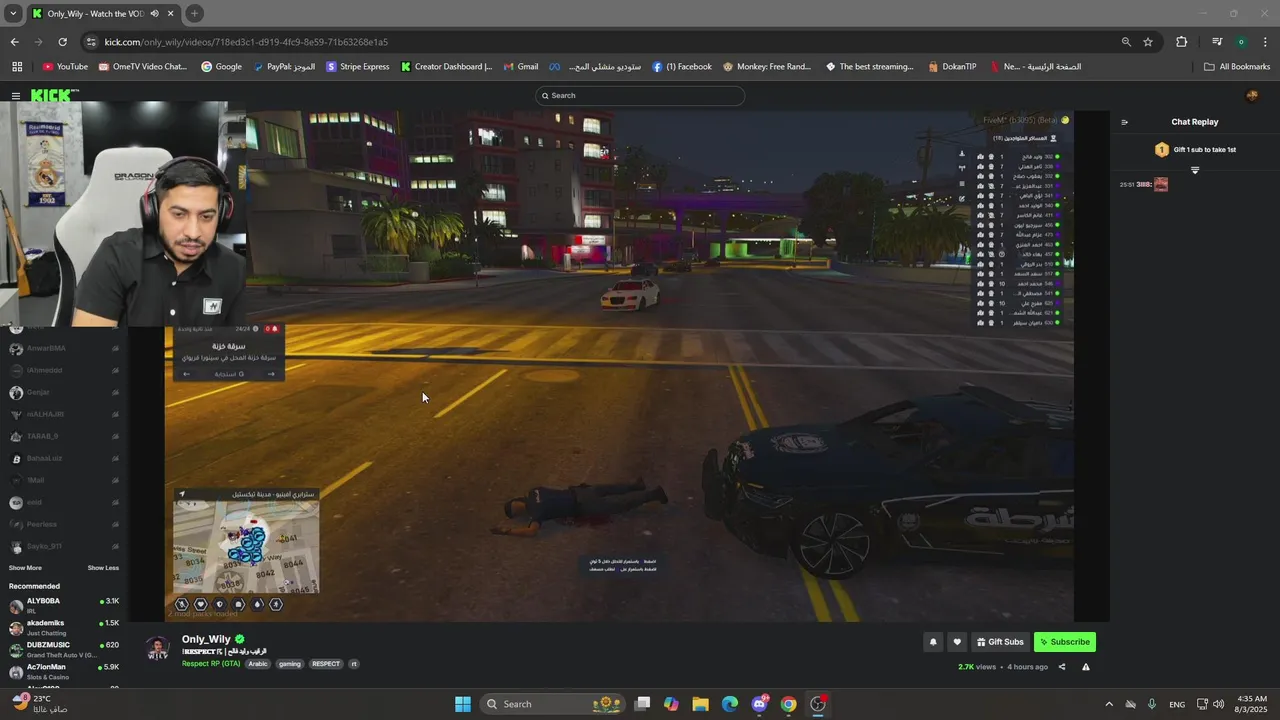
Task: Reload the page in Chrome
Action: (62, 42)
